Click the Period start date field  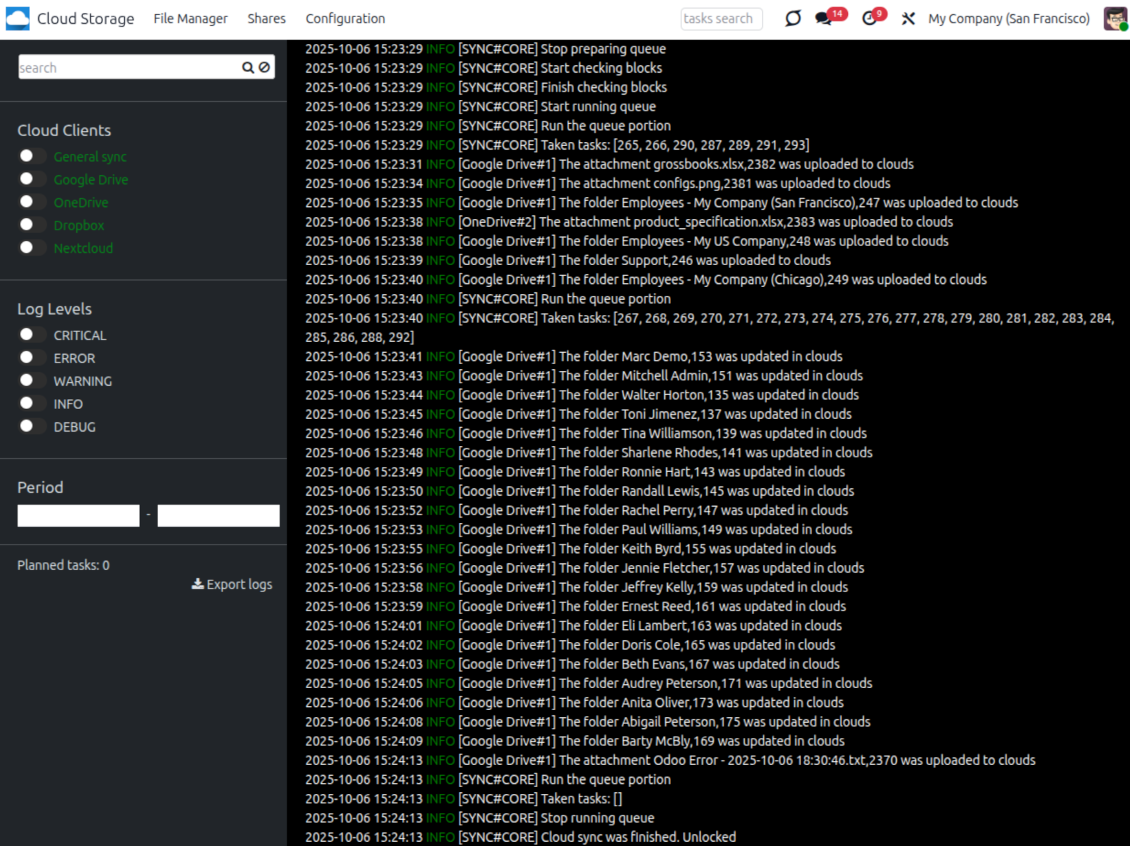point(78,516)
